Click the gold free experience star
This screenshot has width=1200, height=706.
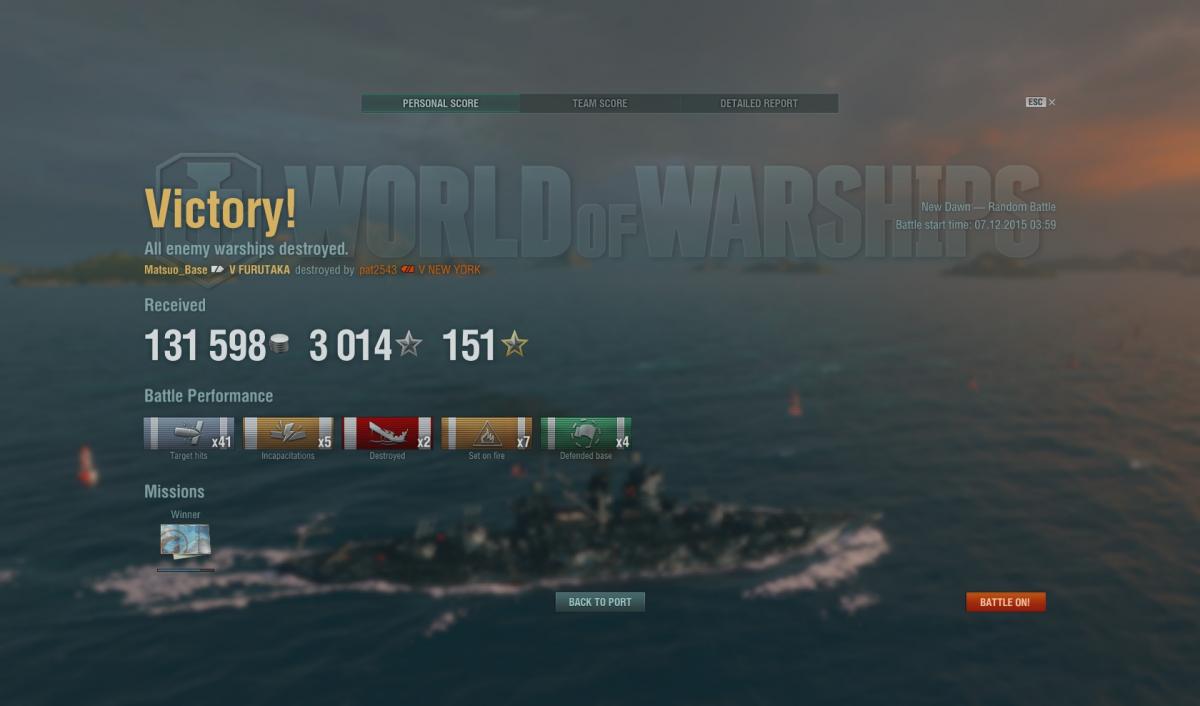(514, 345)
